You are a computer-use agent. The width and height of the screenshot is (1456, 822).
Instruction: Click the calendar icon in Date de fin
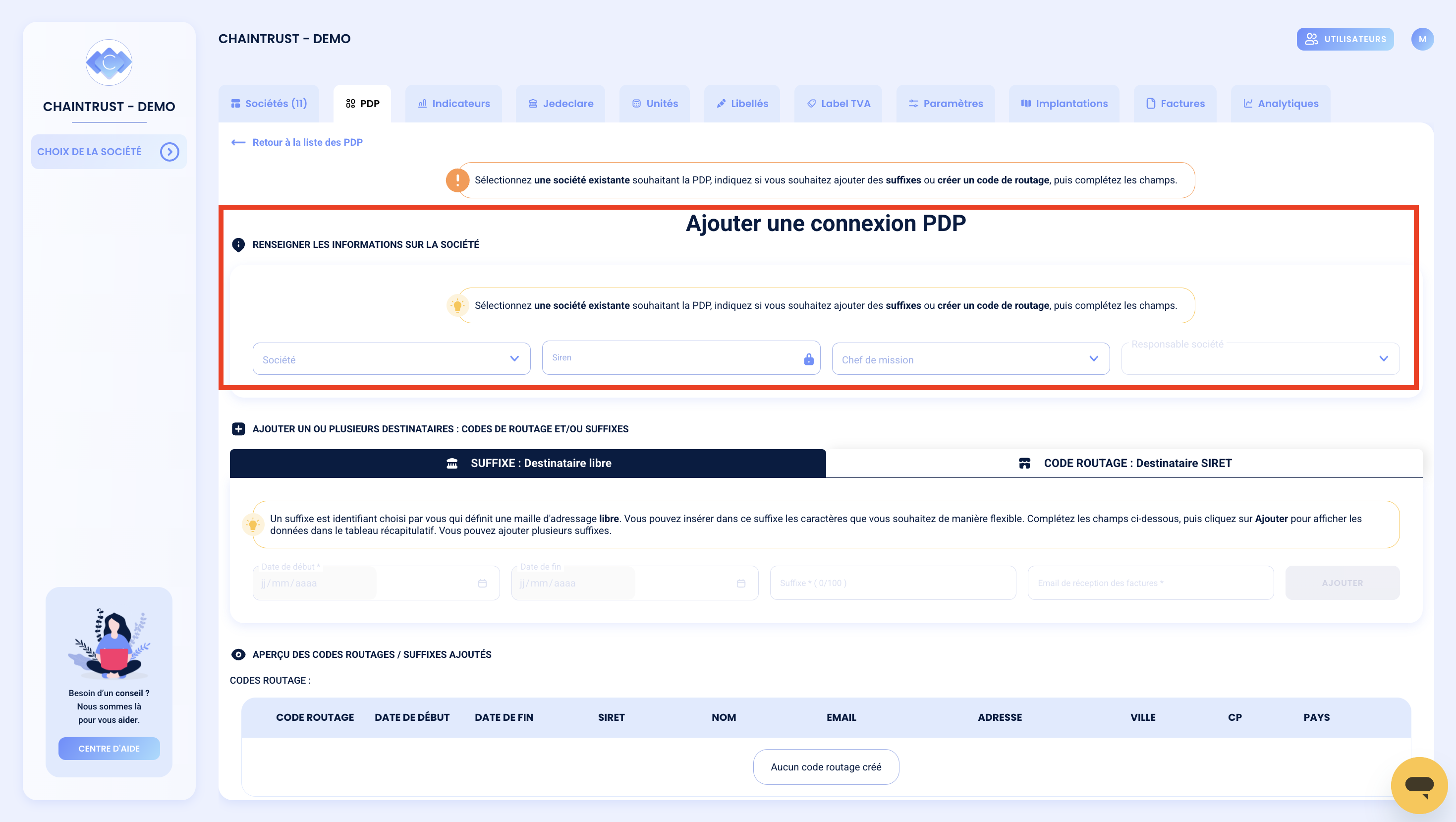click(x=741, y=583)
